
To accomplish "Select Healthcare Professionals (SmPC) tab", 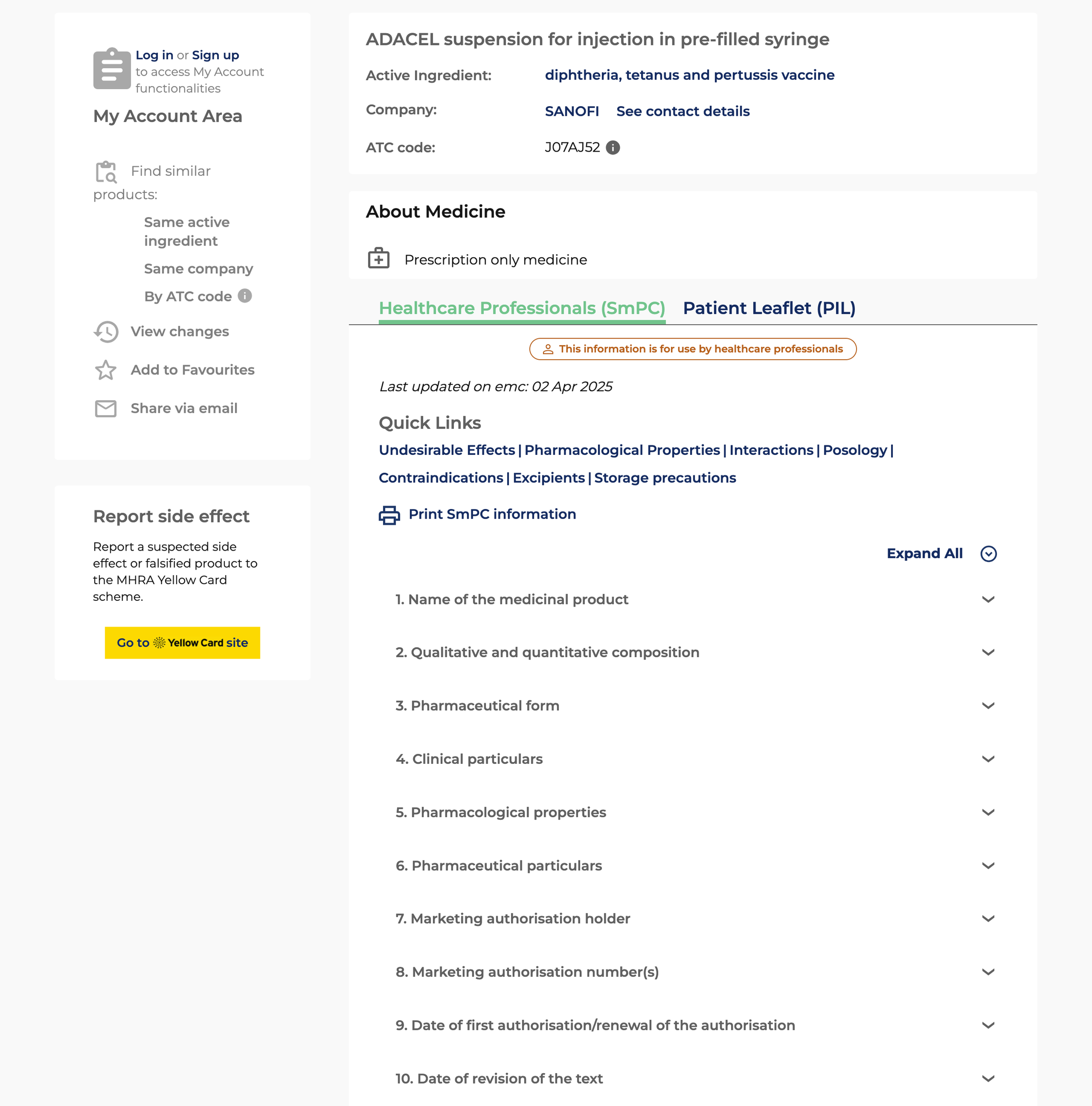I will click(x=522, y=309).
